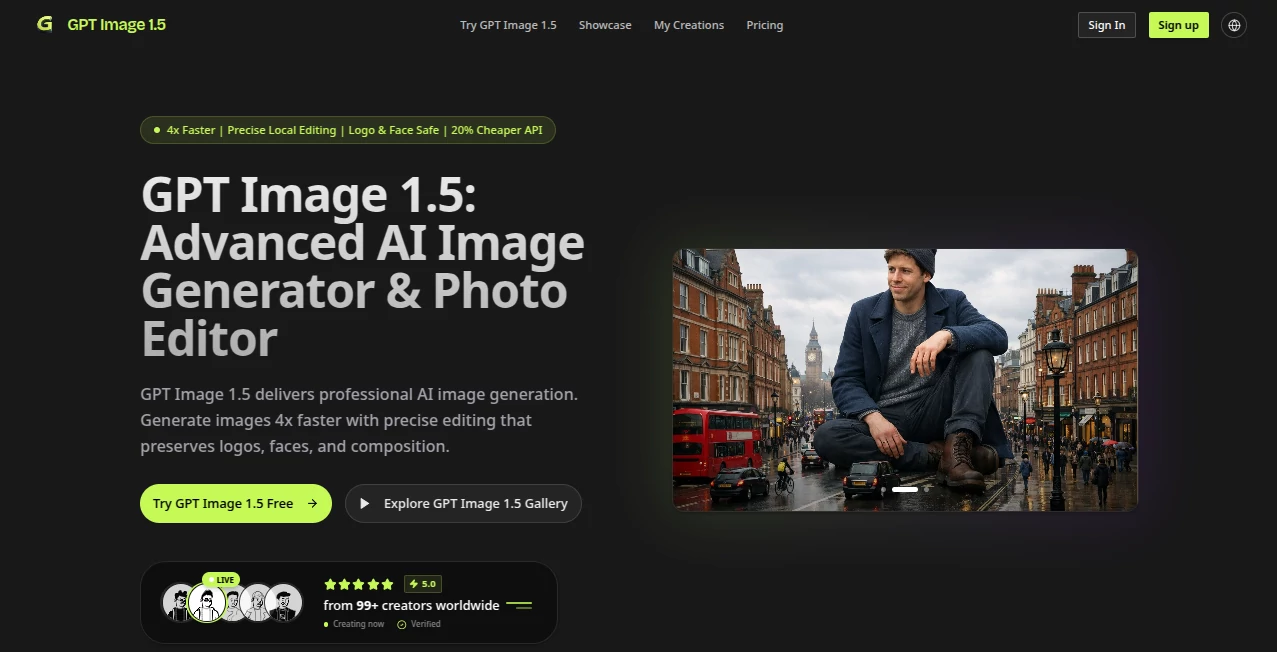Click the highlighted creator avatar
1277x652 pixels.
pos(207,602)
